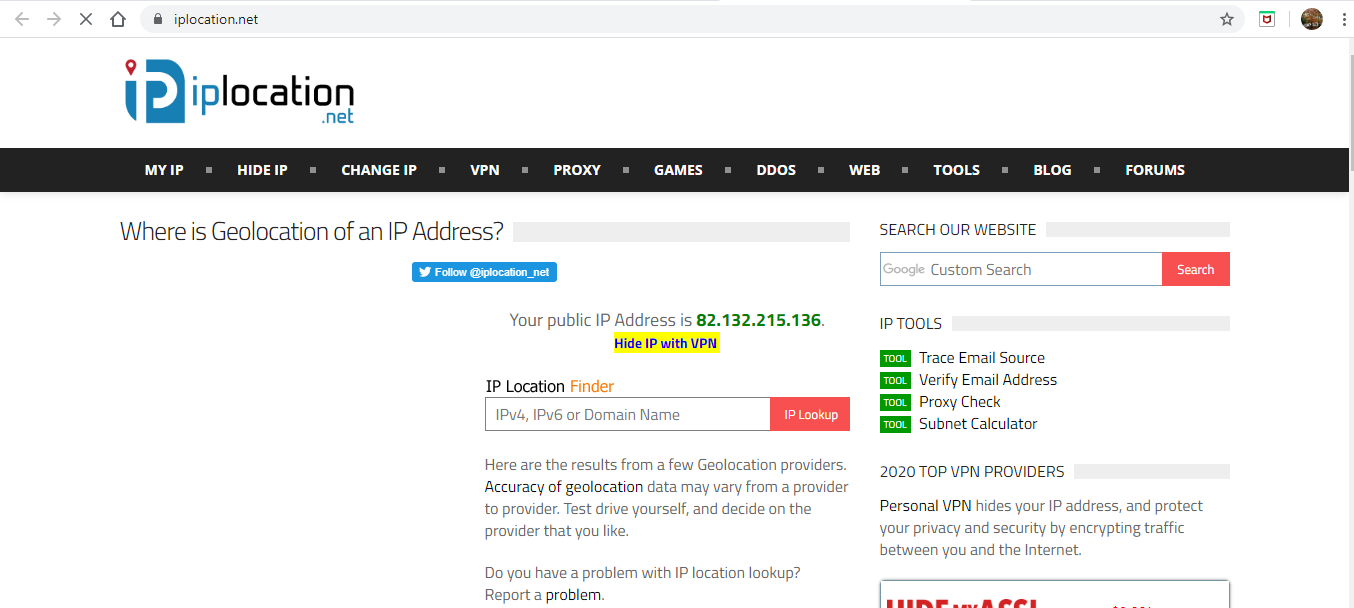The image size is (1354, 608).
Task: View site security lock info
Action: pos(157,19)
